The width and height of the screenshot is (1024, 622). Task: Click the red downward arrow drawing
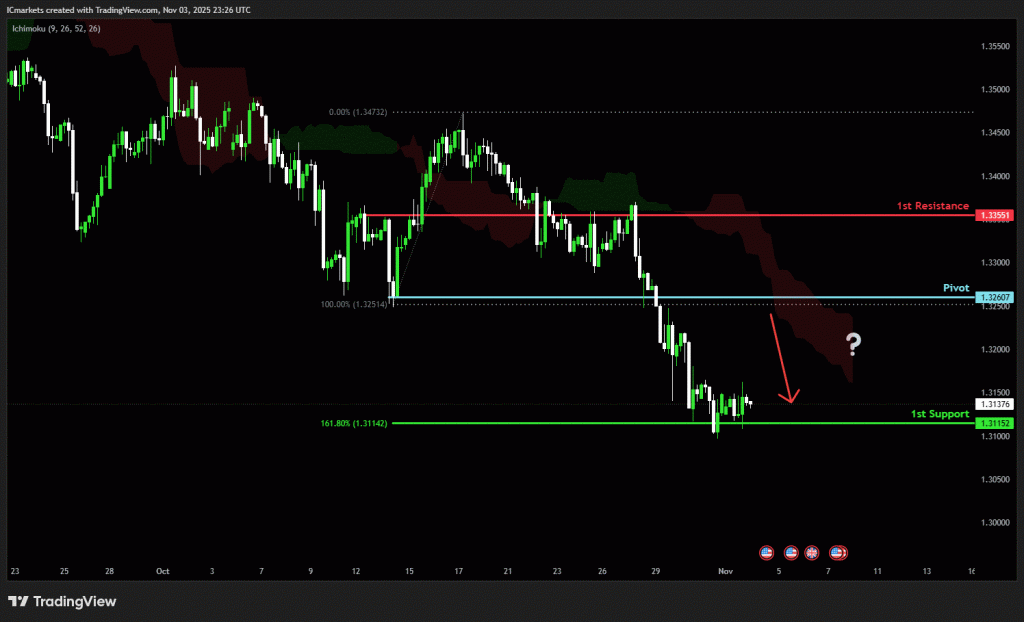[x=781, y=360]
